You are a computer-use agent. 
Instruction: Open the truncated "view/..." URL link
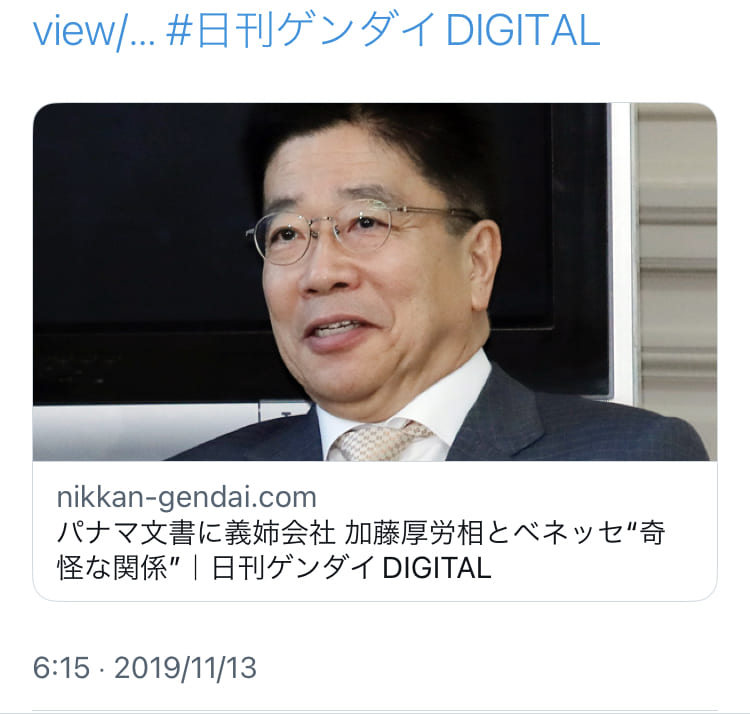[x=94, y=31]
